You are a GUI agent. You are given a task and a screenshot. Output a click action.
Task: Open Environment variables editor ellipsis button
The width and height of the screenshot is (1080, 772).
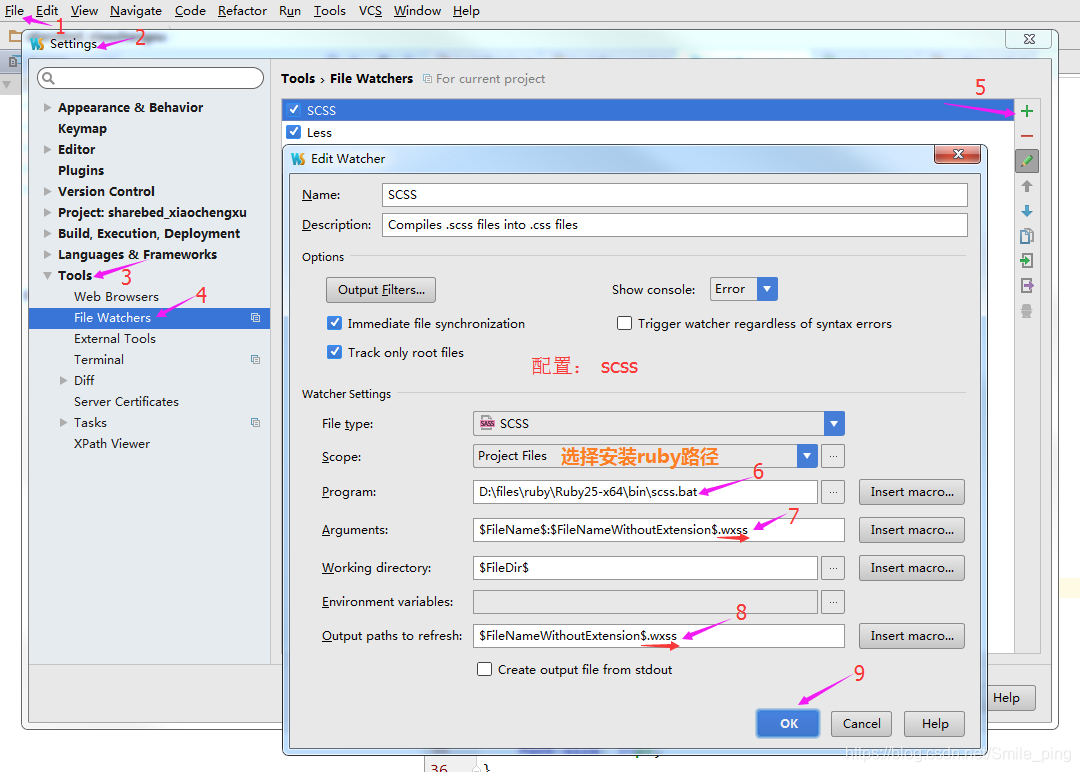point(833,602)
